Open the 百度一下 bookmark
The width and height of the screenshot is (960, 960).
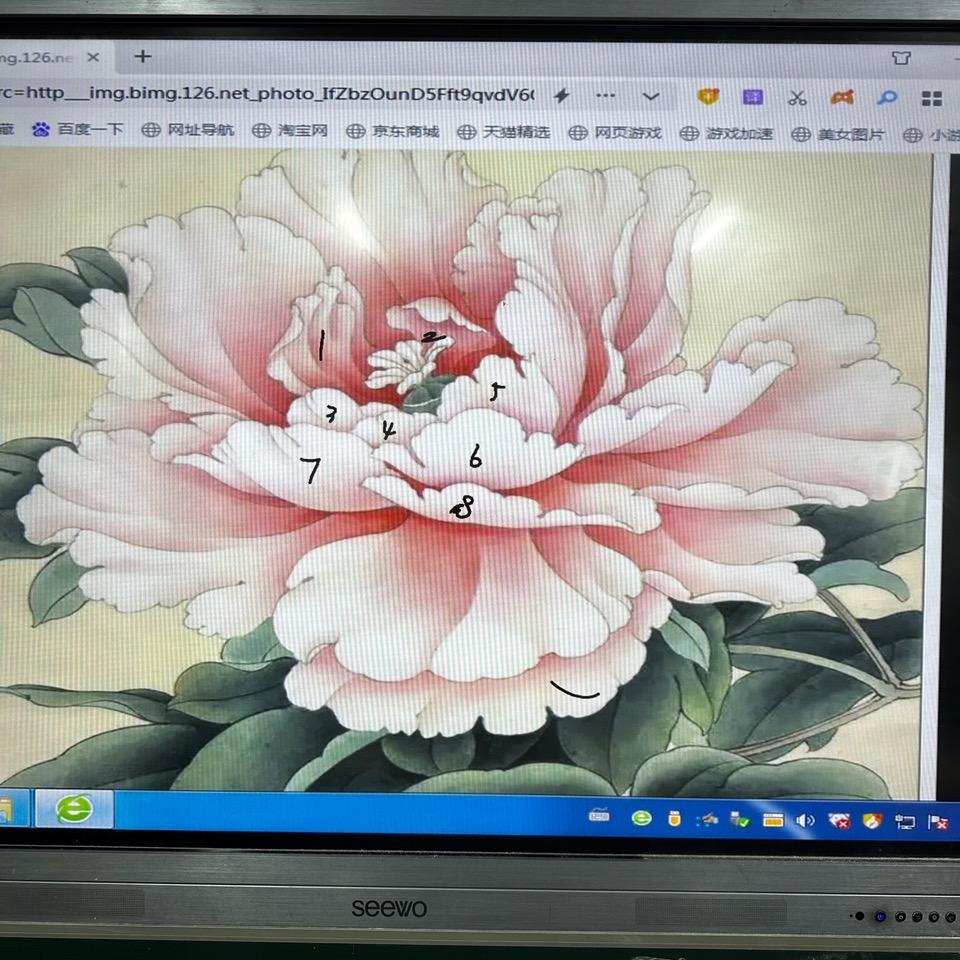tap(78, 130)
